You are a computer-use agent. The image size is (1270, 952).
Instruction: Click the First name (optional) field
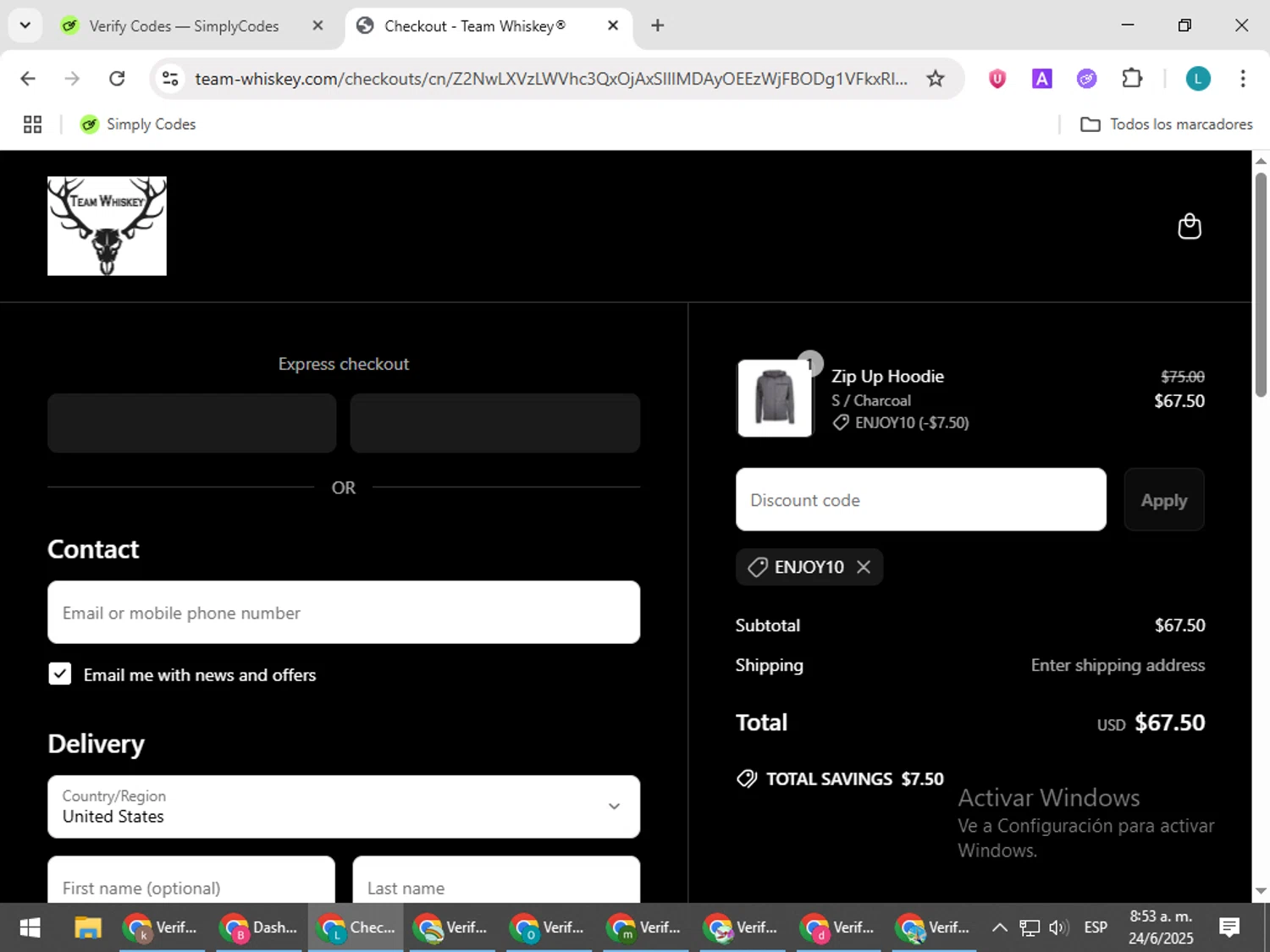[x=191, y=880]
